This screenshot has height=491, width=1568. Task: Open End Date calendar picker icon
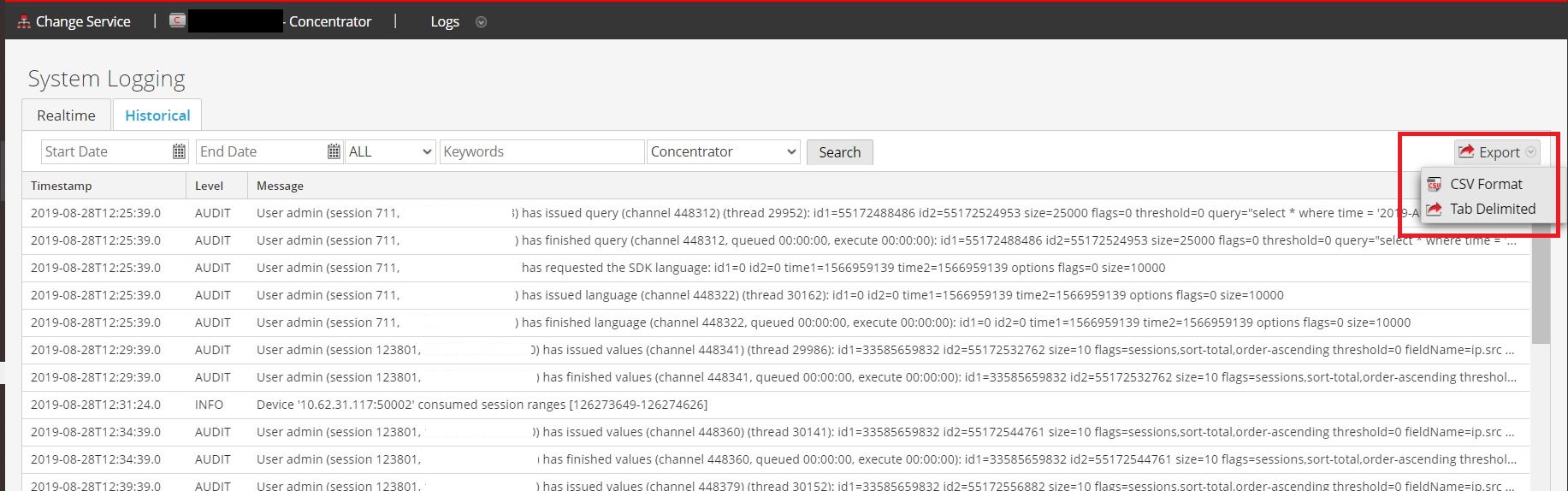pos(334,151)
